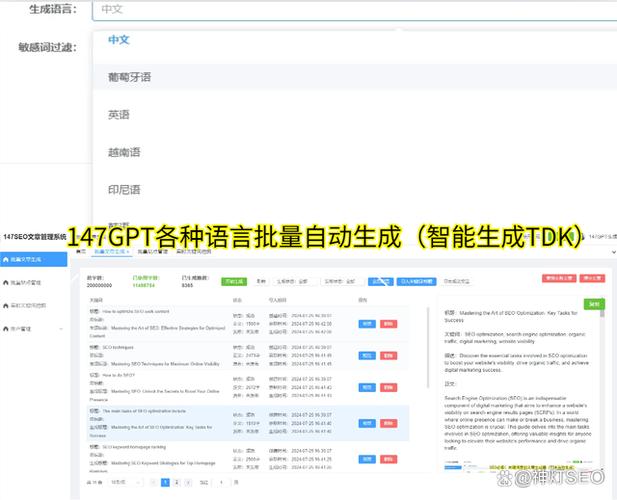Click the go-to-page number input

[221, 483]
